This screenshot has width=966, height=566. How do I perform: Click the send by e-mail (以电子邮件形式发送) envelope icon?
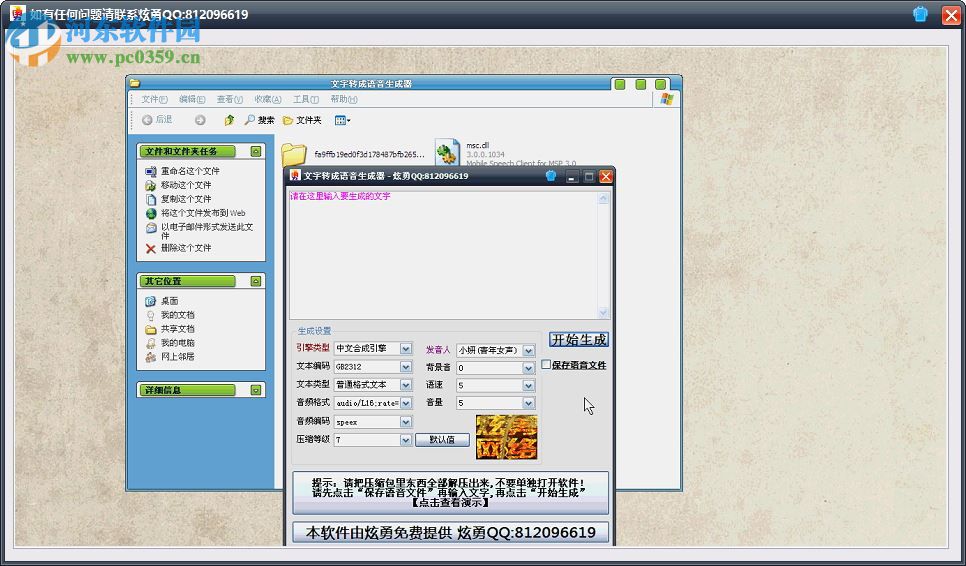coord(151,228)
